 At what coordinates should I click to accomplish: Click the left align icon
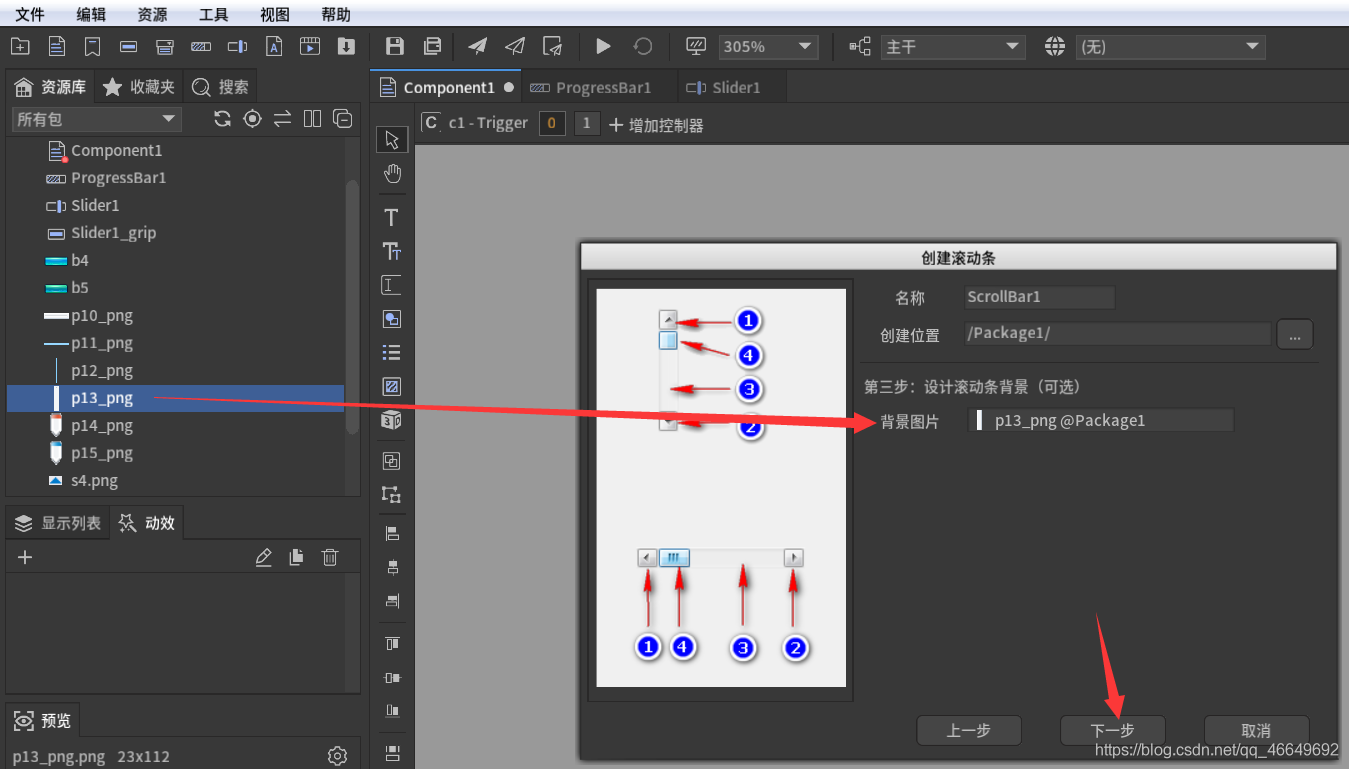pyautogui.click(x=392, y=534)
